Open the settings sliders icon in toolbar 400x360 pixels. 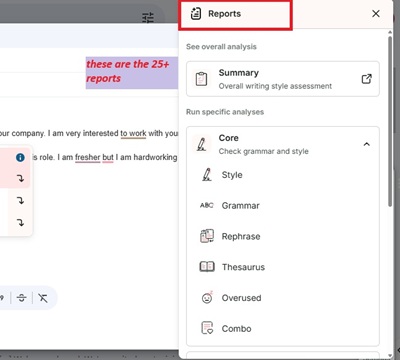click(148, 17)
